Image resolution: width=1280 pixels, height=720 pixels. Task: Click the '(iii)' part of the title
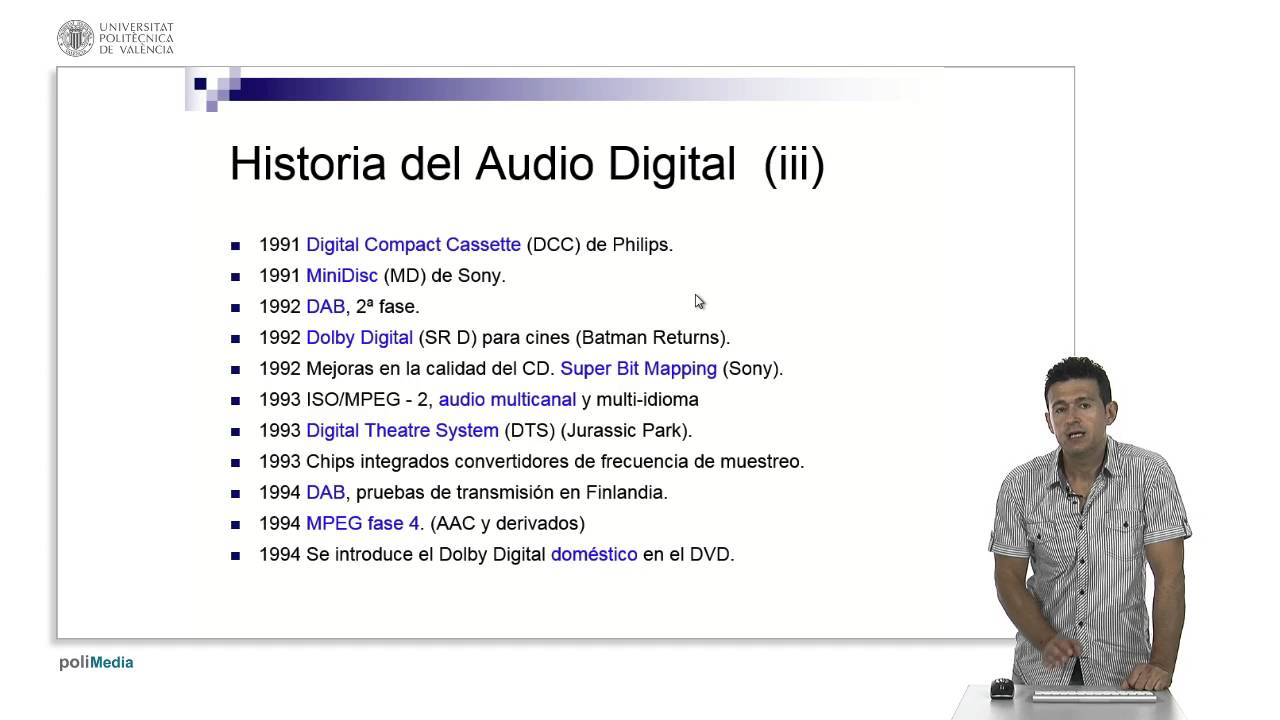pos(794,165)
